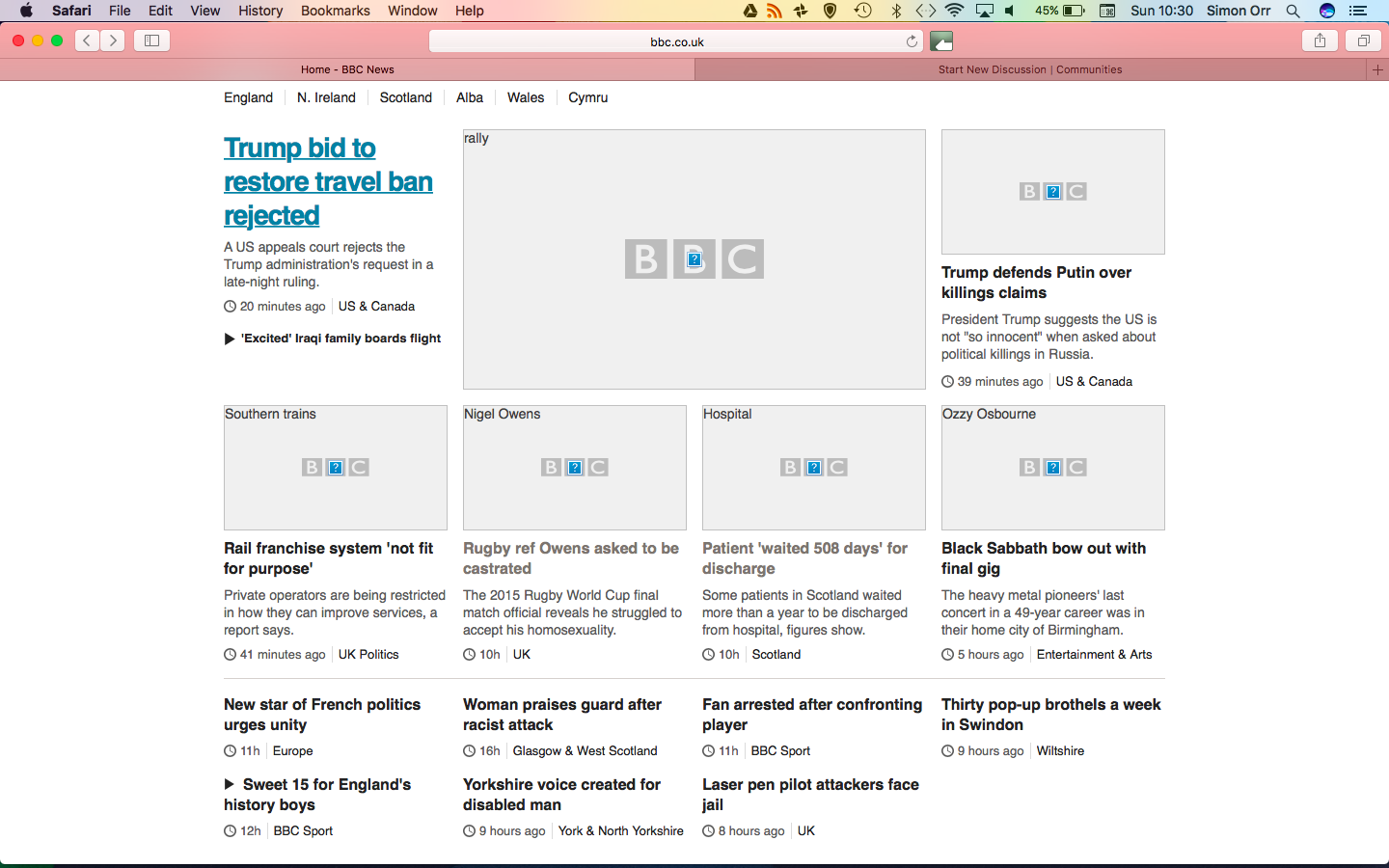This screenshot has height=868, width=1389.
Task: Open the shield security menu bar icon
Action: coord(831,11)
